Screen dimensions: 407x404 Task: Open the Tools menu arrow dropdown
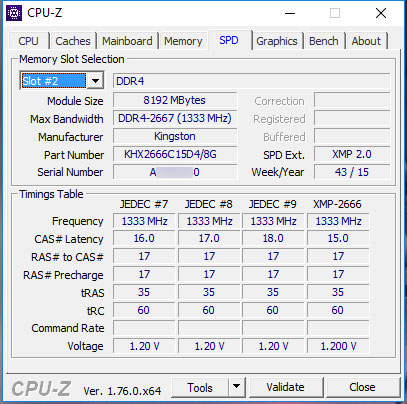coord(237,387)
